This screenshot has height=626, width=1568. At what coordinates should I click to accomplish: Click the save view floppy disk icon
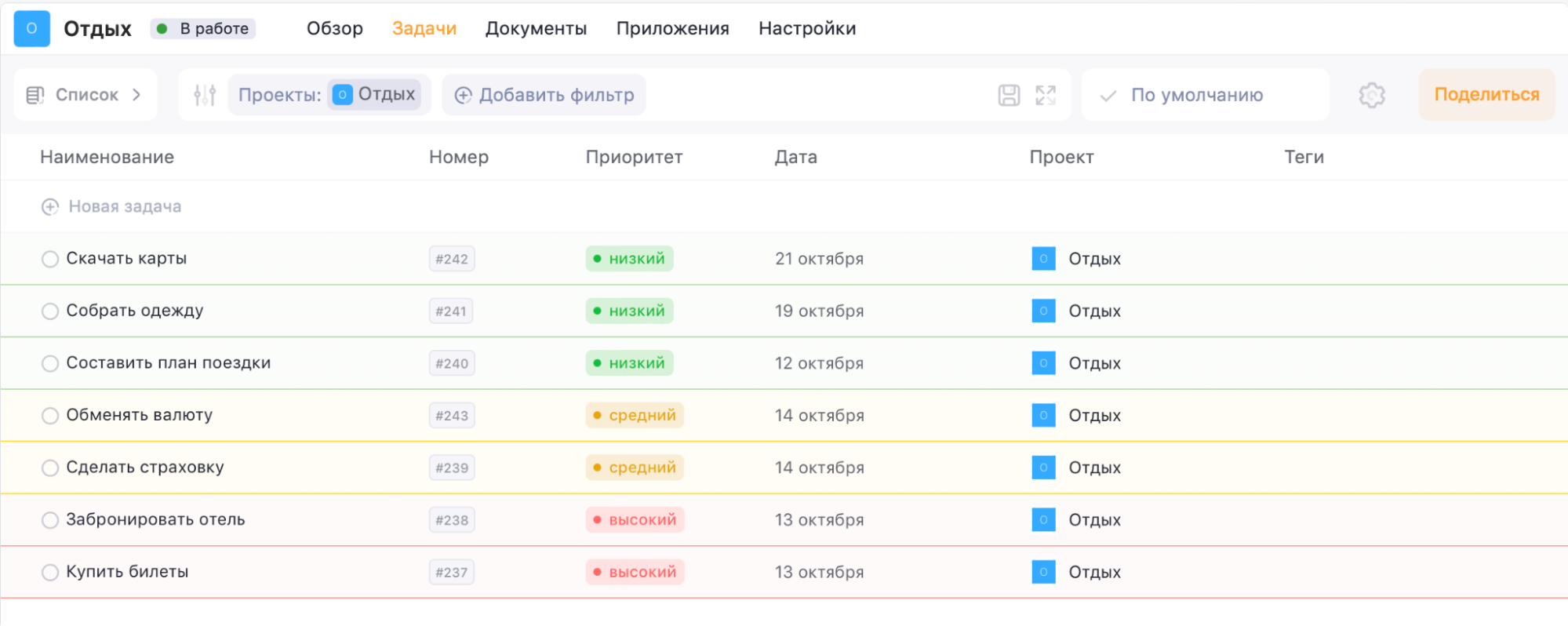coord(1009,95)
